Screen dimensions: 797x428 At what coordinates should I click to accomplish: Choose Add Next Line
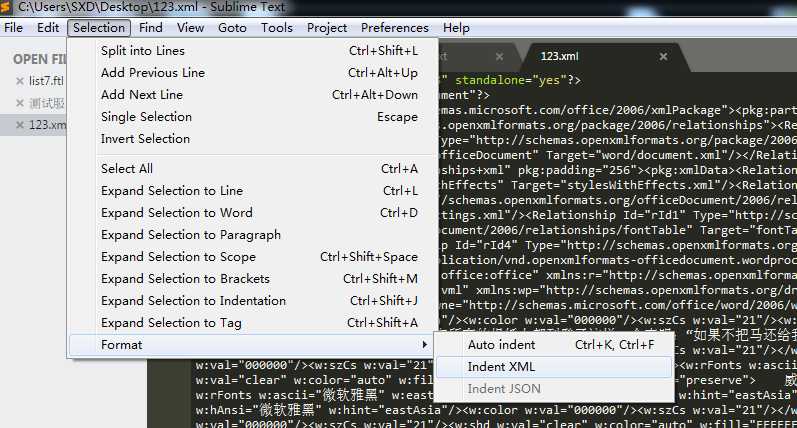click(x=253, y=95)
